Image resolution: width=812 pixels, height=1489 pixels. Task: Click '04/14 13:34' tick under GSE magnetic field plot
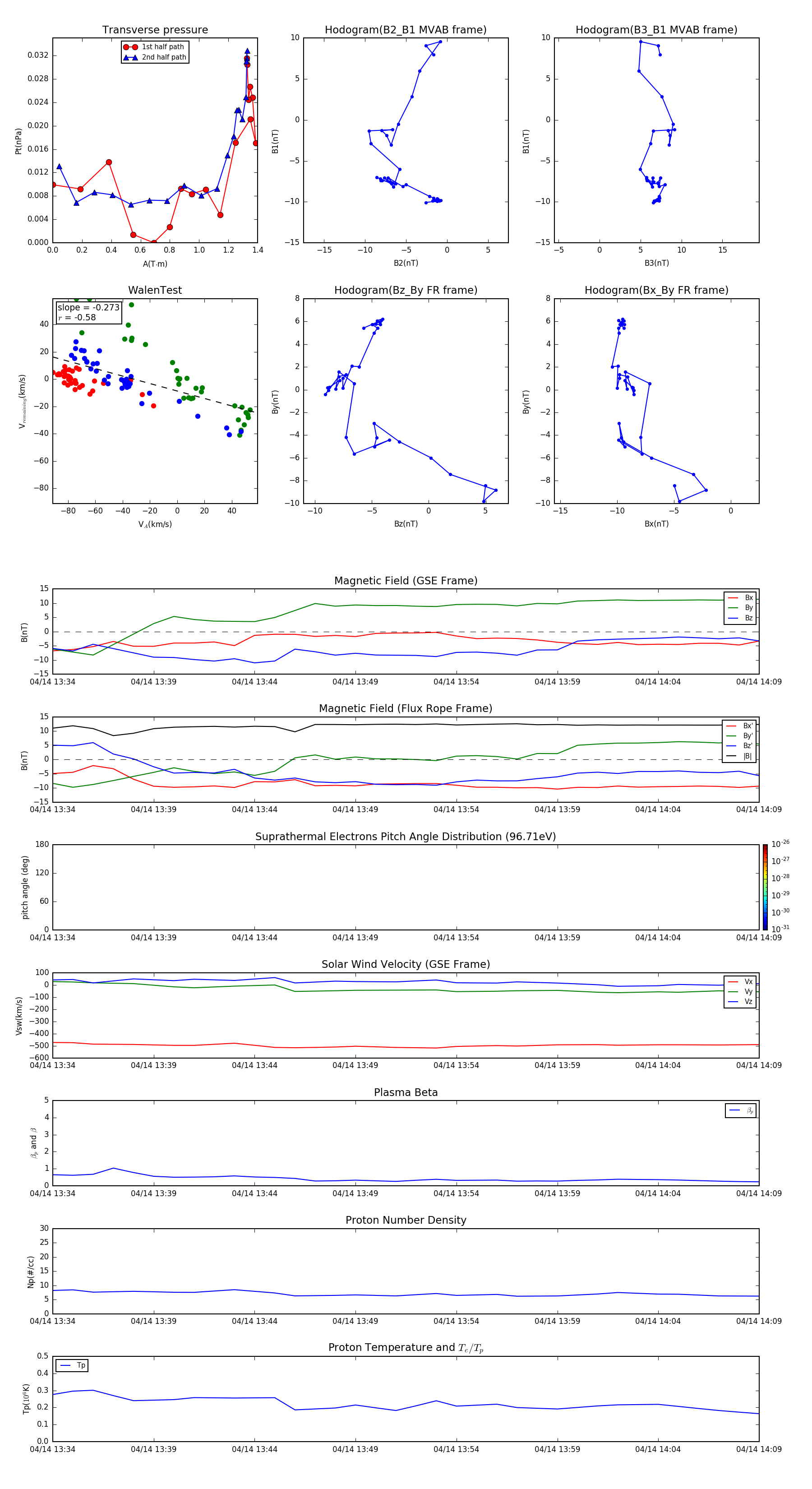[53, 682]
